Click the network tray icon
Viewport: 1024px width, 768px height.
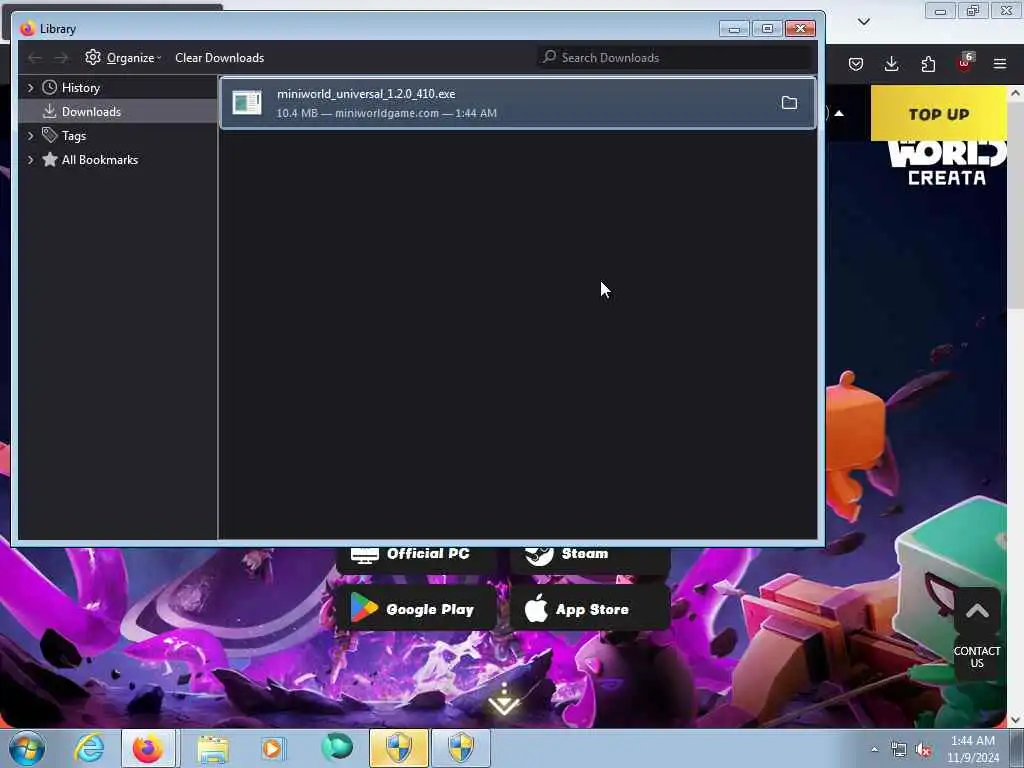[x=899, y=750]
